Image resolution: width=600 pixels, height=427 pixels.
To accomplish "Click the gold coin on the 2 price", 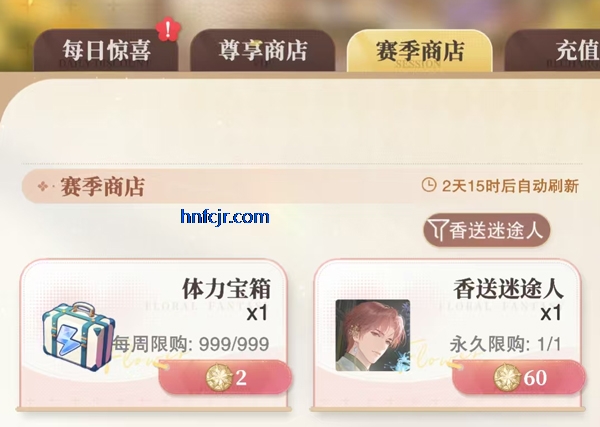I will [219, 378].
